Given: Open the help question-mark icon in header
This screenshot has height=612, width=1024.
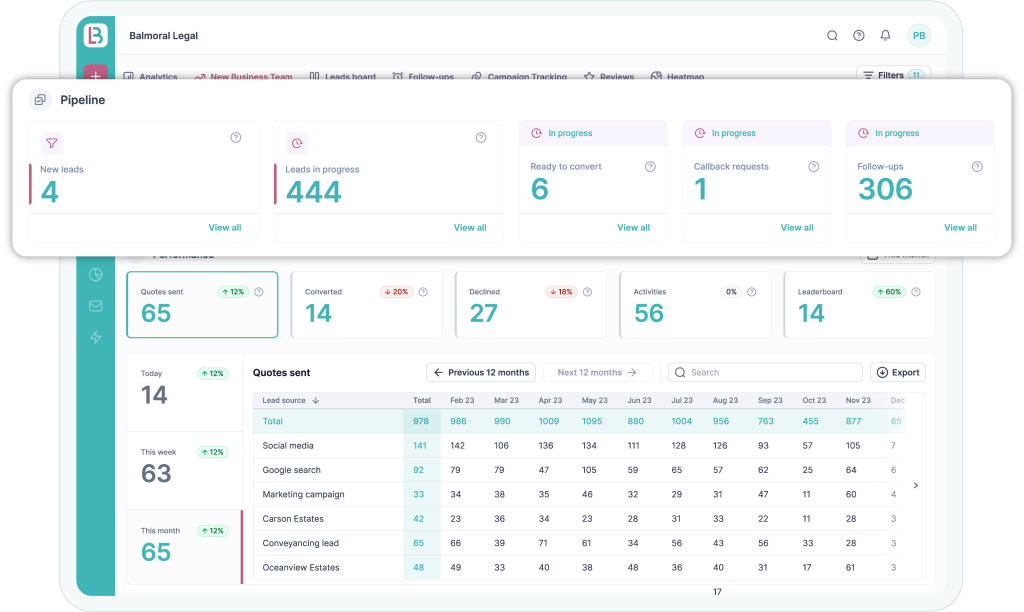Looking at the screenshot, I should click(859, 36).
